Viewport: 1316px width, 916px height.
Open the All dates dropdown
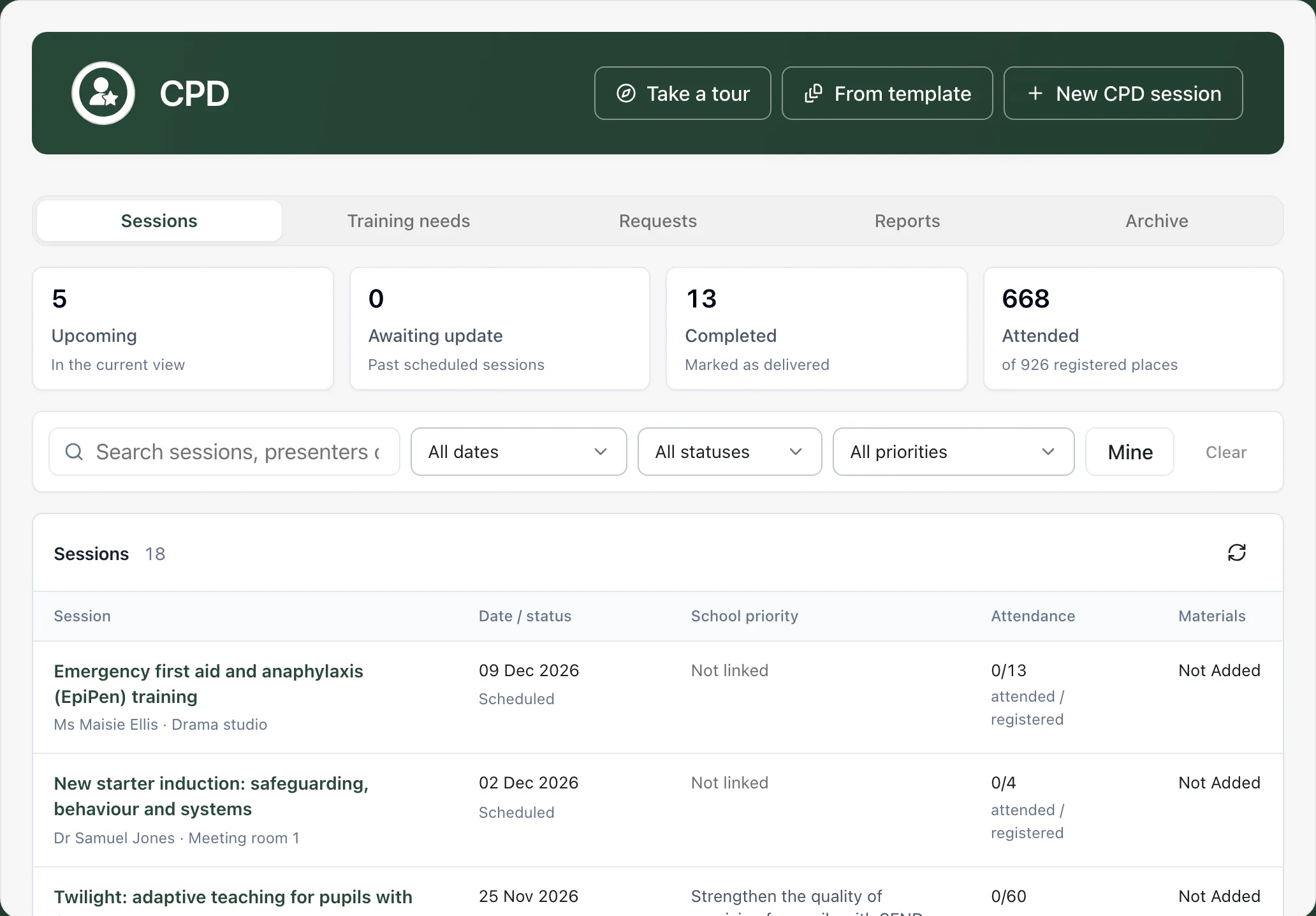tap(519, 452)
